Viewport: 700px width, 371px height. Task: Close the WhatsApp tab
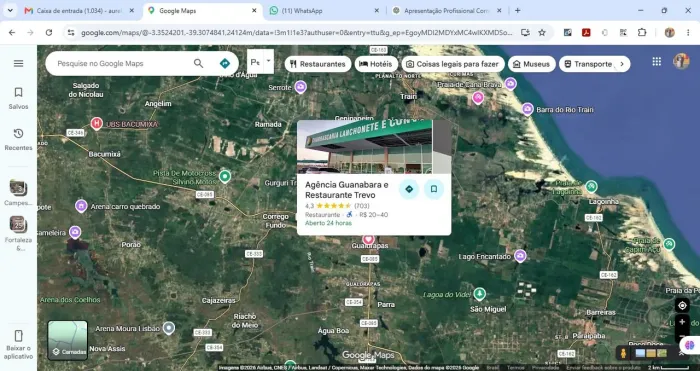pyautogui.click(x=376, y=10)
